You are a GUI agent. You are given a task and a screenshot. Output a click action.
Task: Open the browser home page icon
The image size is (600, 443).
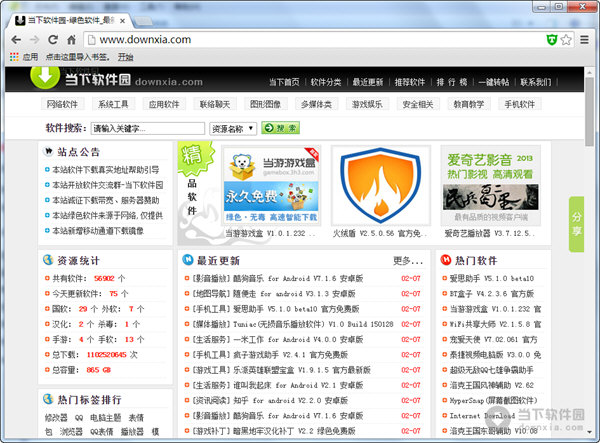71,39
